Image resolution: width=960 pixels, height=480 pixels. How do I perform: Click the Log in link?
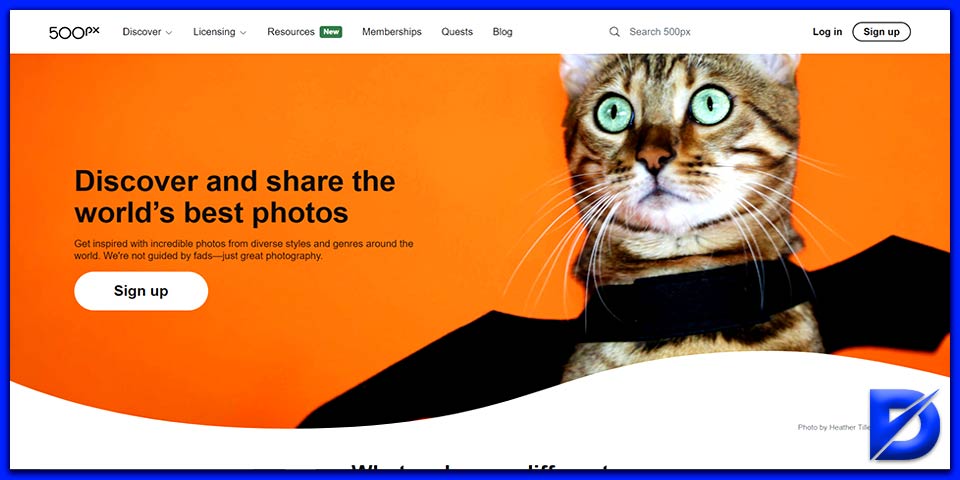(x=827, y=32)
